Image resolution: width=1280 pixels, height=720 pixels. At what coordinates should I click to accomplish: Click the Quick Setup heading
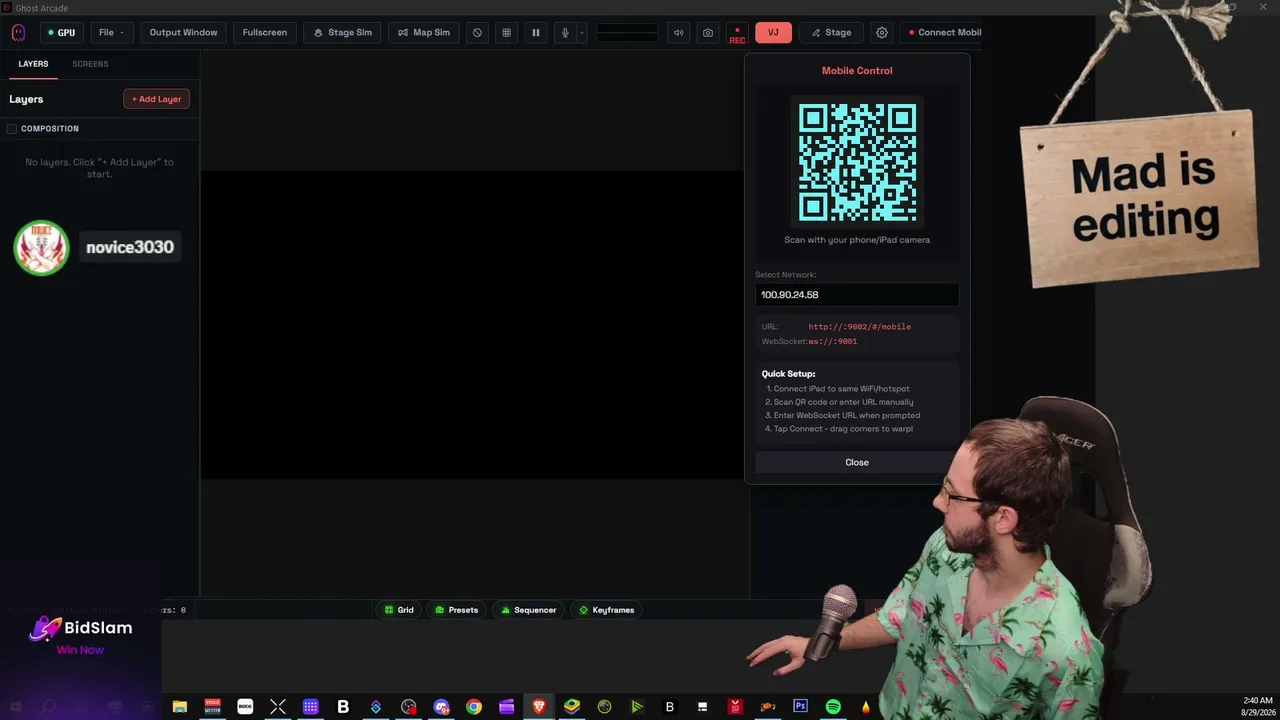788,374
